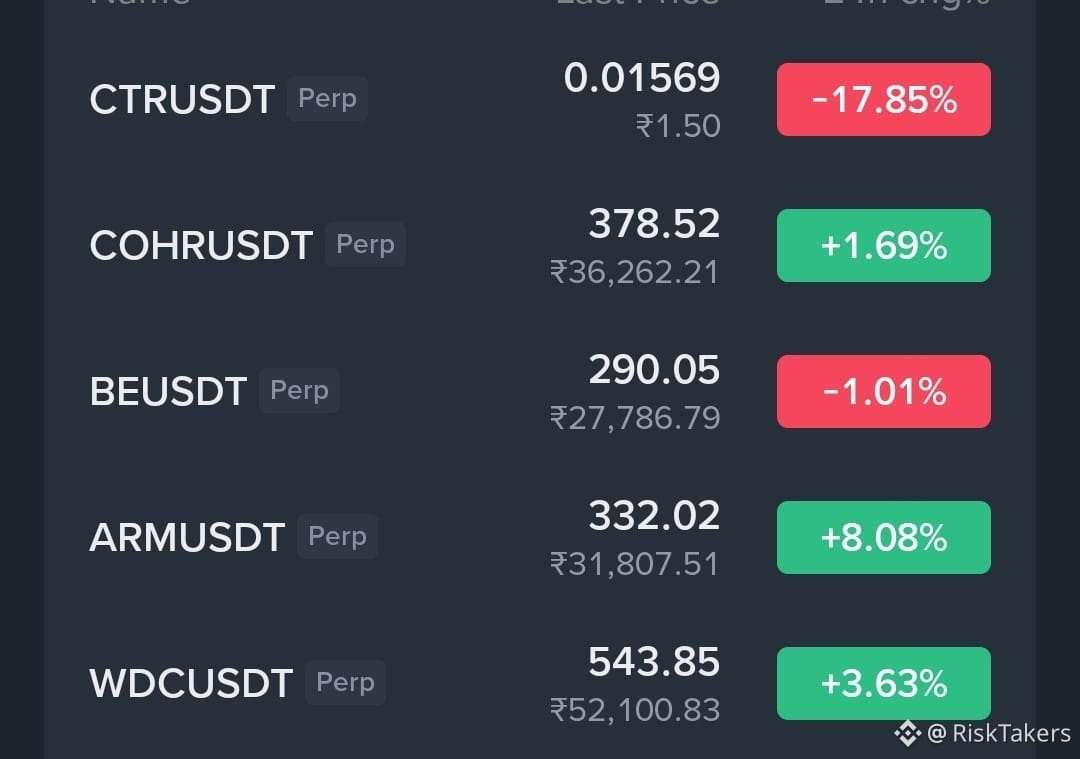Tap the Perp tag next to CTRUSDT
Image resolution: width=1080 pixels, height=759 pixels.
[327, 98]
